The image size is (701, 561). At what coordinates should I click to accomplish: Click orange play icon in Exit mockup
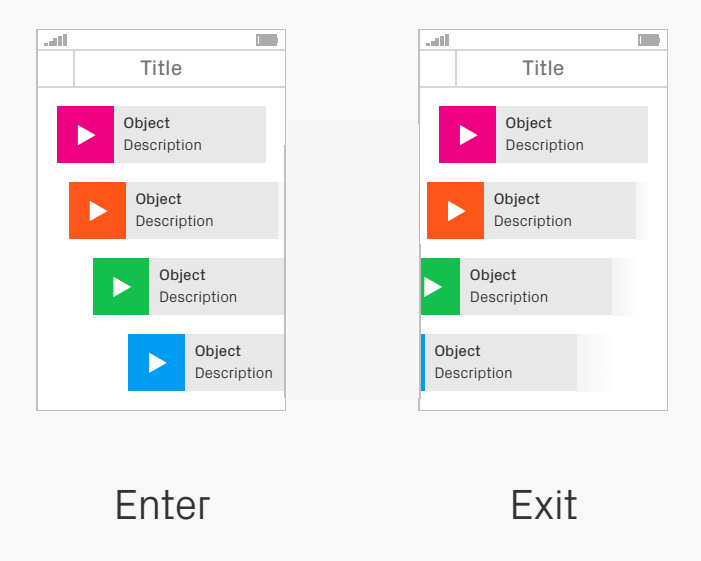[x=456, y=211]
